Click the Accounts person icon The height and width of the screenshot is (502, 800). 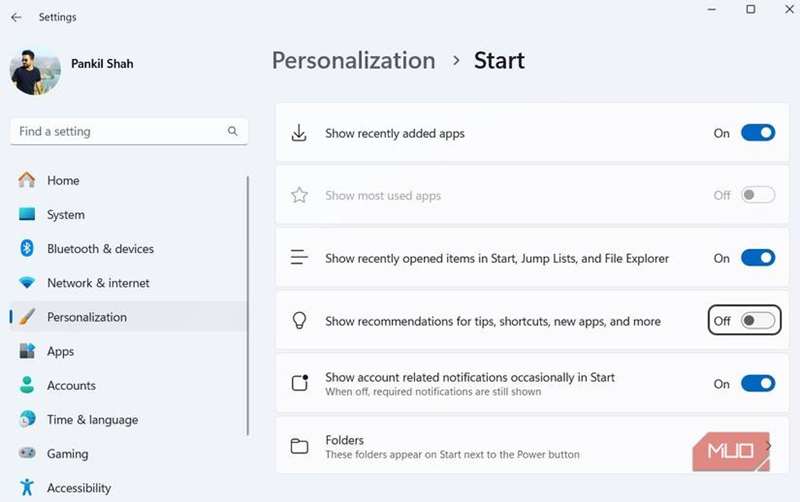[27, 385]
